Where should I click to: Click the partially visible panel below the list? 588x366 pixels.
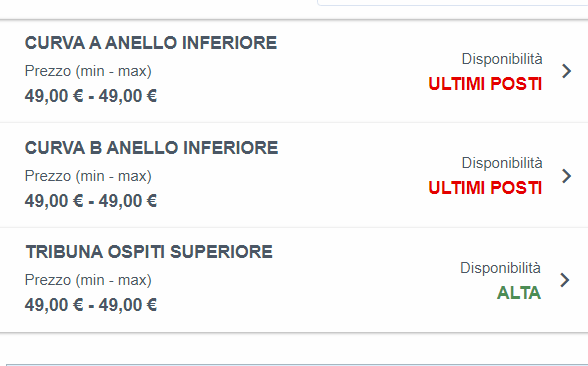[297, 365]
